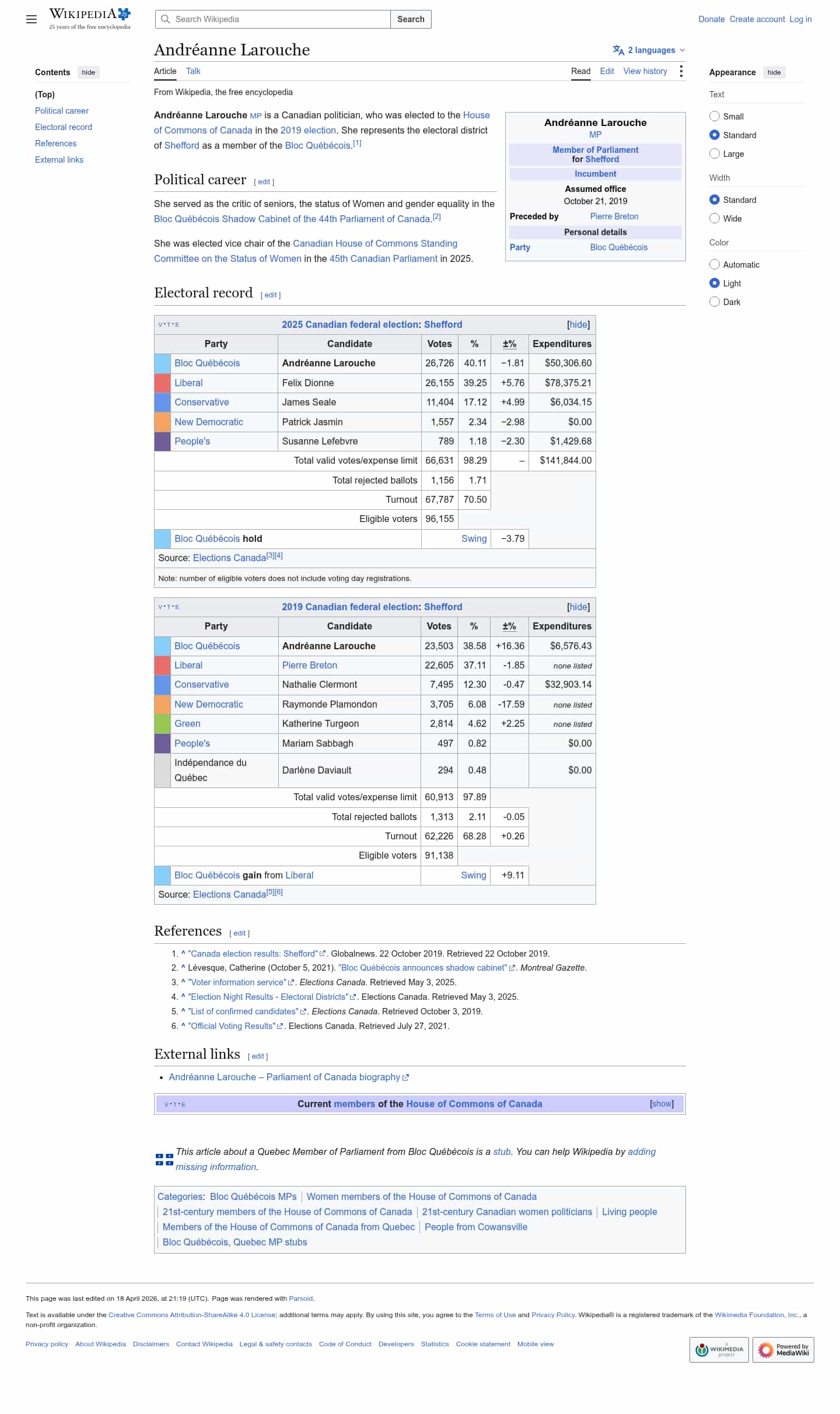Select Dark color mode
The image size is (840, 1414).
[715, 302]
